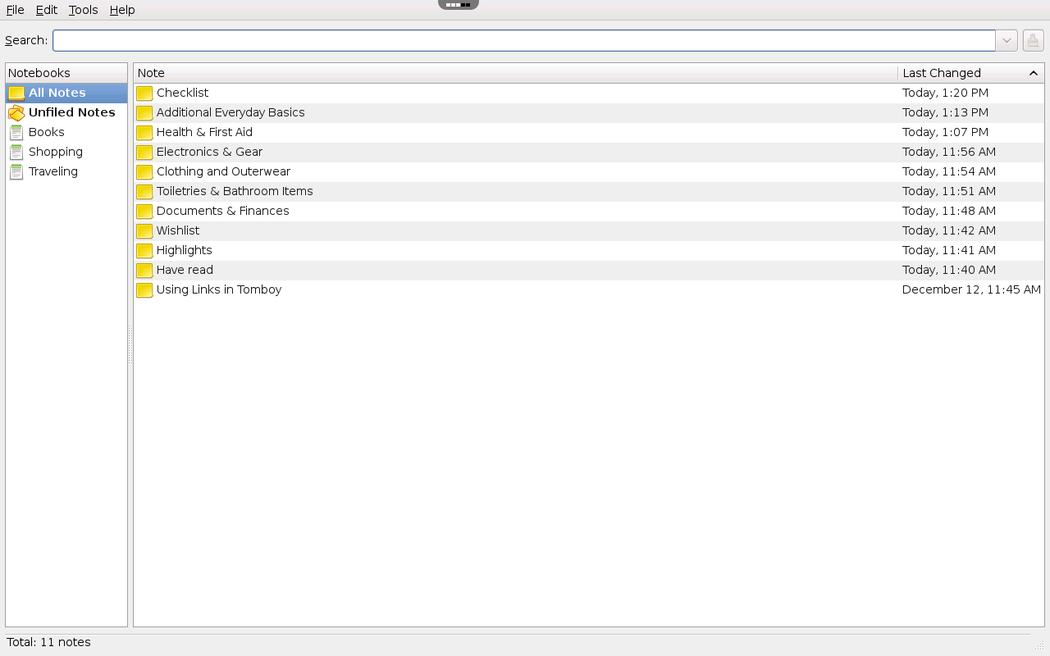The image size is (1050, 656).
Task: Click the pane divider handle beside Notebooks
Action: coord(130,345)
